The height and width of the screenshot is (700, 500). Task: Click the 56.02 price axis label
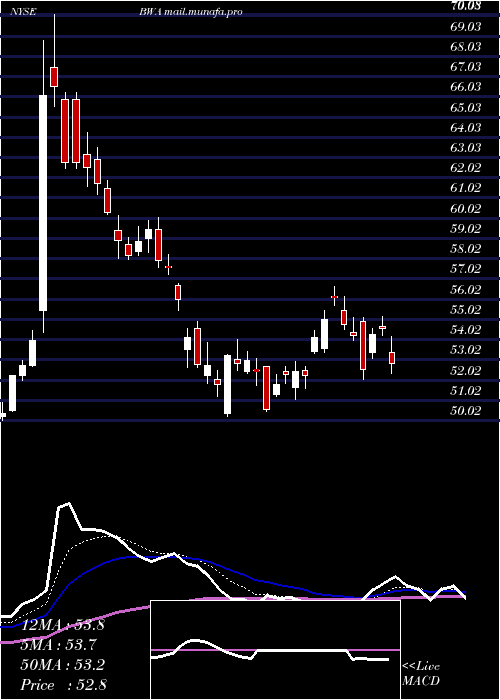466,290
